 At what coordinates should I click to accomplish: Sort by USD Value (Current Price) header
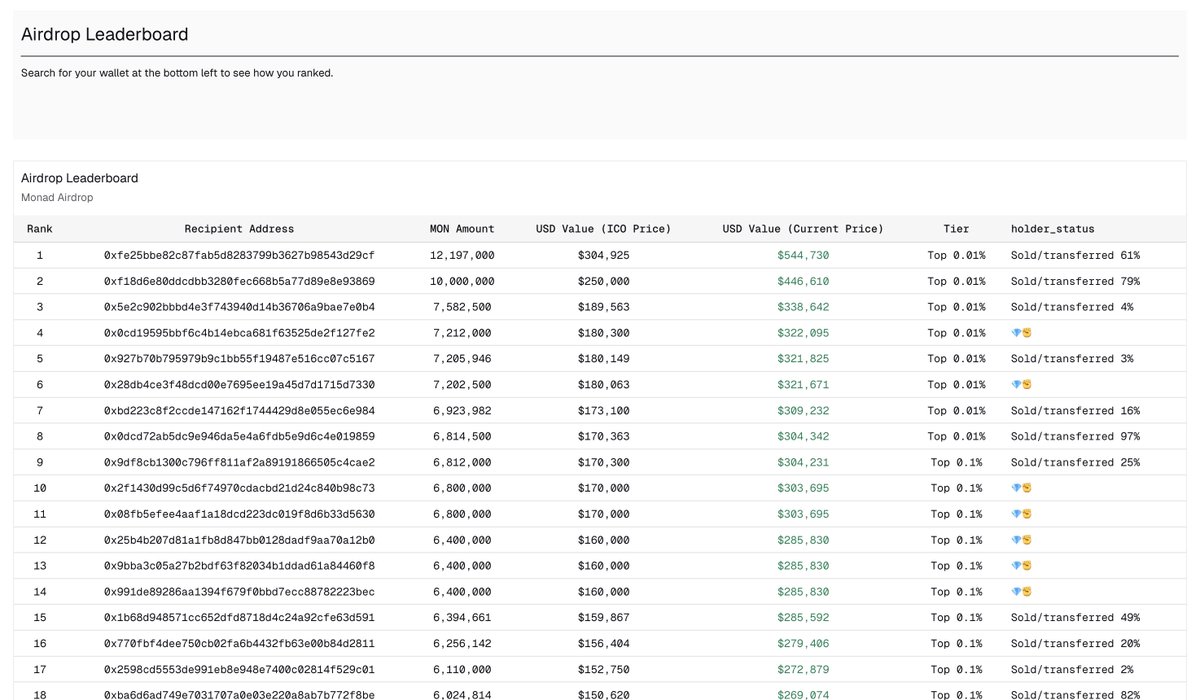pyautogui.click(x=803, y=229)
